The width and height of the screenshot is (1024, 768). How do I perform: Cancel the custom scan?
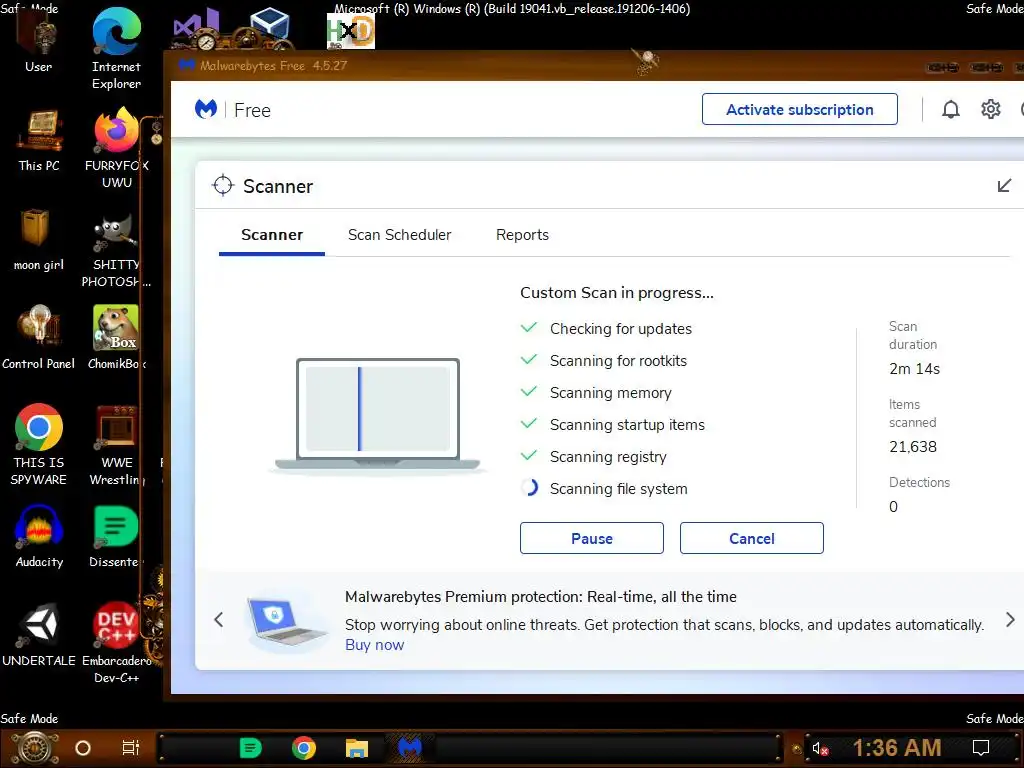(x=752, y=538)
